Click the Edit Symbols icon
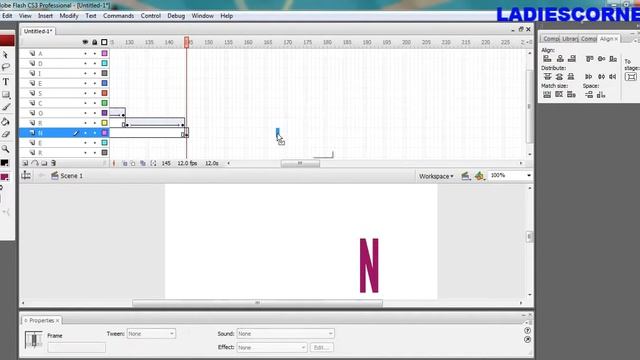640x360 pixels. [479, 176]
